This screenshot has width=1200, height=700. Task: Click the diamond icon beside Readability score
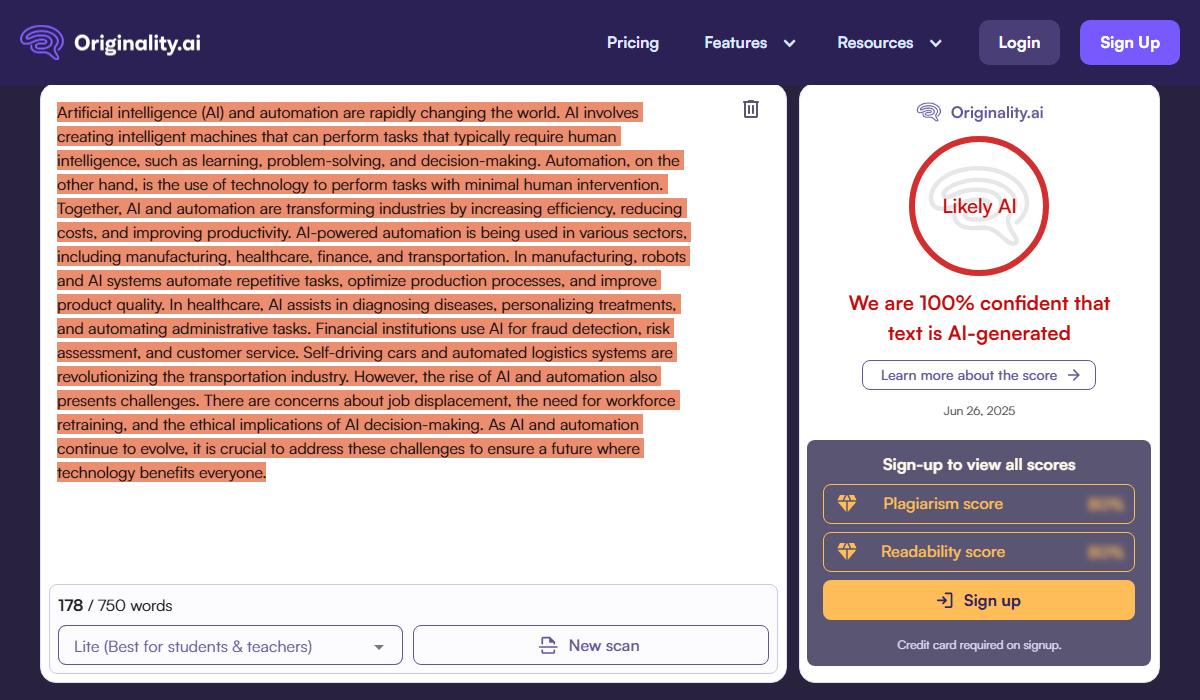pos(847,552)
